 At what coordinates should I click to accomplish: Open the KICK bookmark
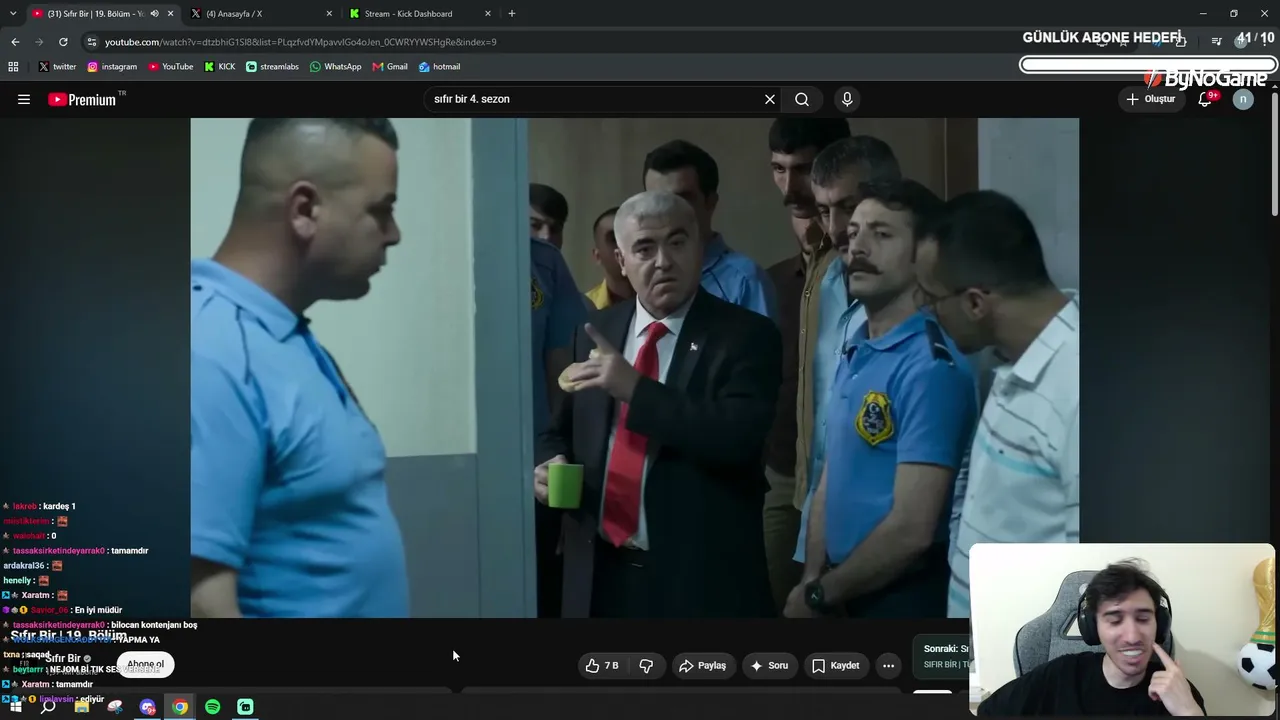tap(220, 67)
